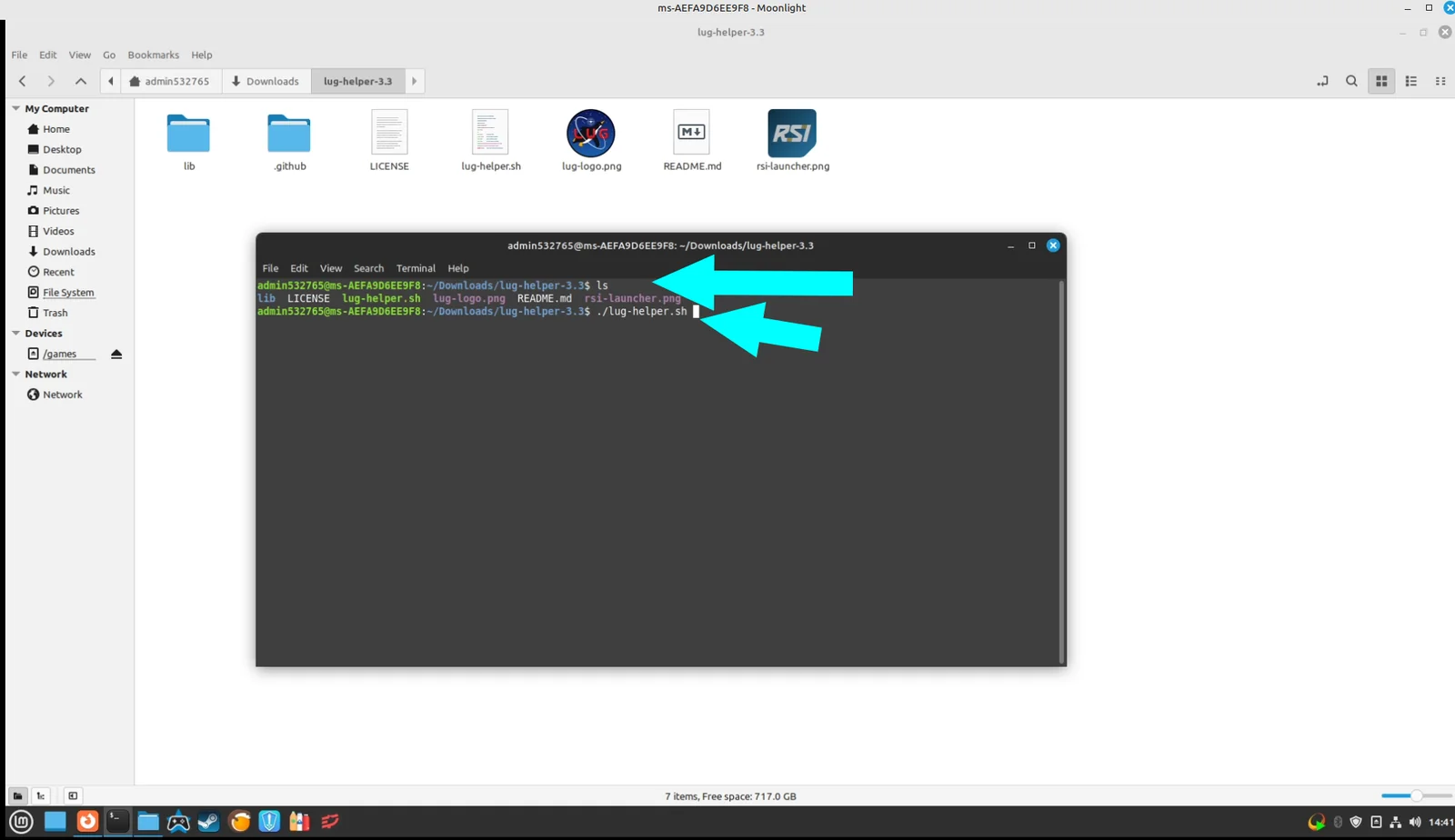Go up to the parent folder
Image resolution: width=1455 pixels, height=840 pixels.
(81, 81)
